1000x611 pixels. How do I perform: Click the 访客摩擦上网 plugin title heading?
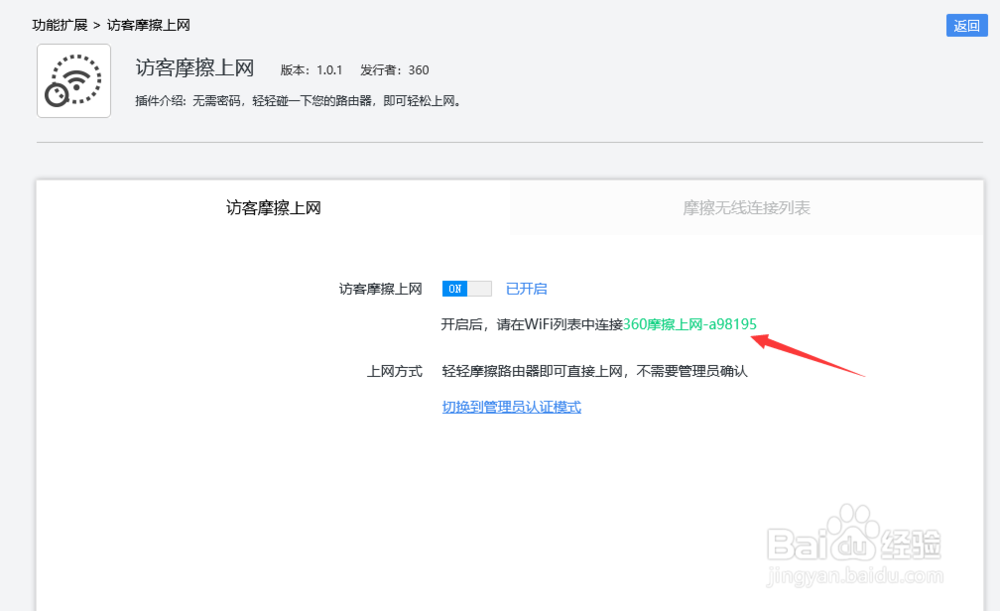click(x=195, y=68)
